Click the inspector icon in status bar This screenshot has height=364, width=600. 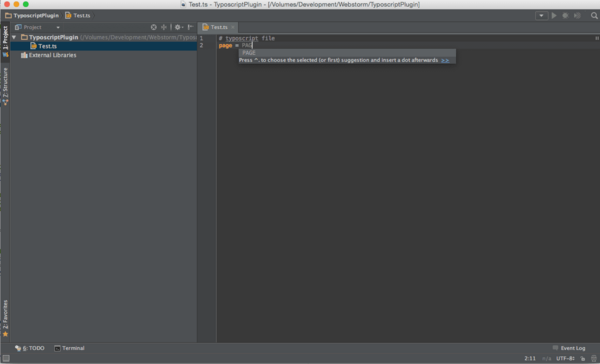point(594,359)
